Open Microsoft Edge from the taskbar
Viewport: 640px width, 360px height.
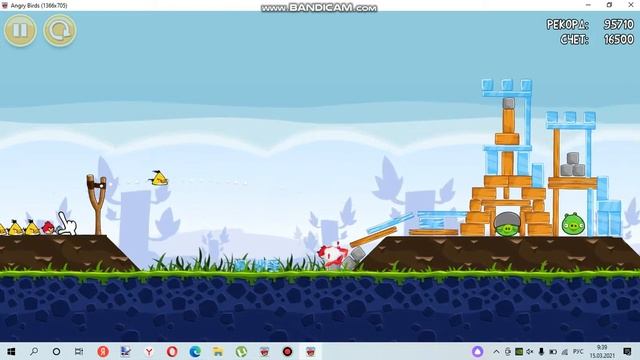click(x=195, y=351)
